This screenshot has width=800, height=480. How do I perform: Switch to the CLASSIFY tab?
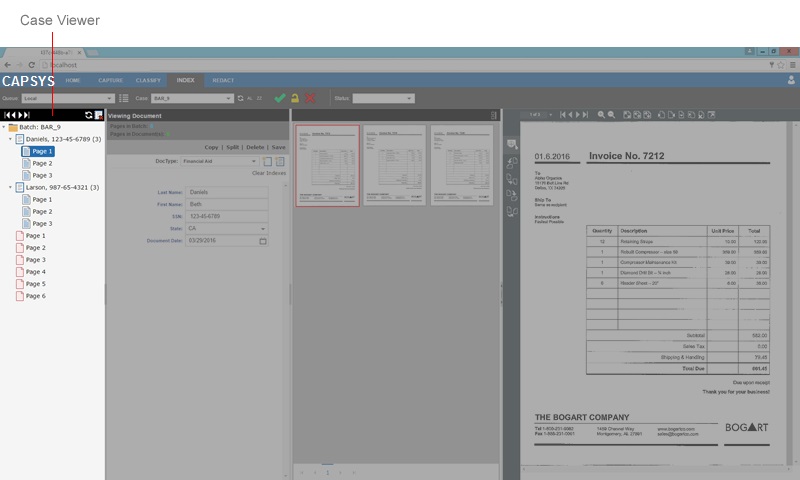click(x=148, y=80)
